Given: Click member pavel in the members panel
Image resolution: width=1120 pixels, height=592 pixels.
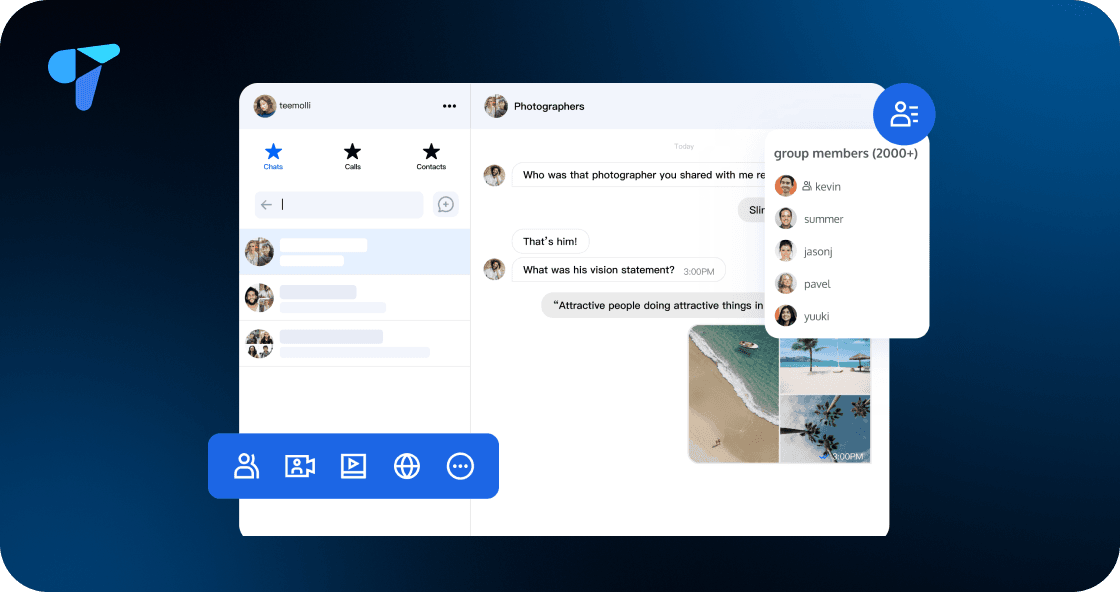Looking at the screenshot, I should (x=816, y=283).
